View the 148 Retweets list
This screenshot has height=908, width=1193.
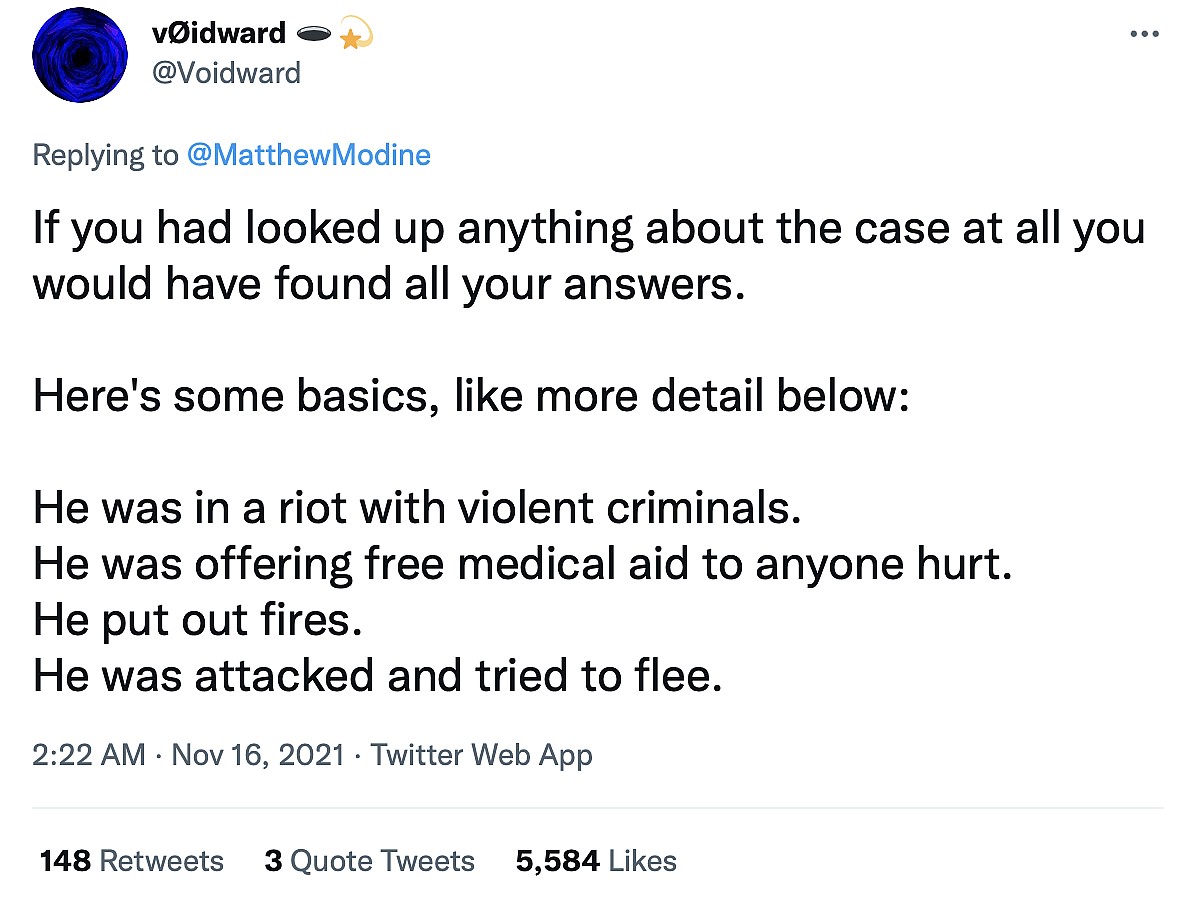pyautogui.click(x=132, y=861)
